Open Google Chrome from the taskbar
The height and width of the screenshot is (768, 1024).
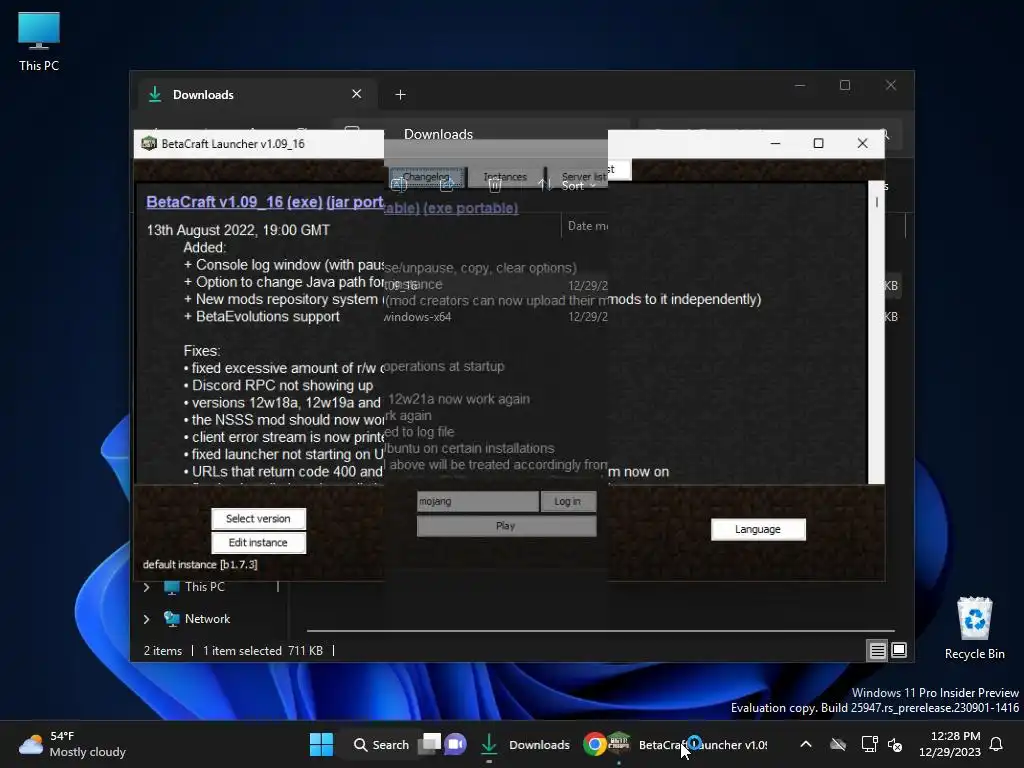pos(594,744)
